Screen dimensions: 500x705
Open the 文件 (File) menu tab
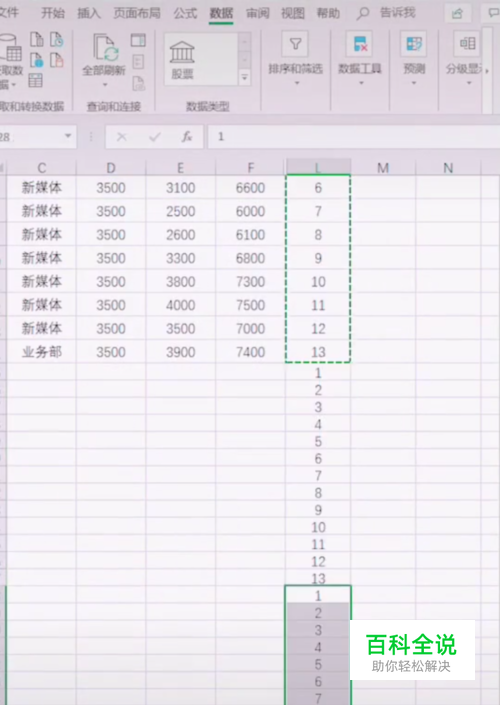(9, 13)
